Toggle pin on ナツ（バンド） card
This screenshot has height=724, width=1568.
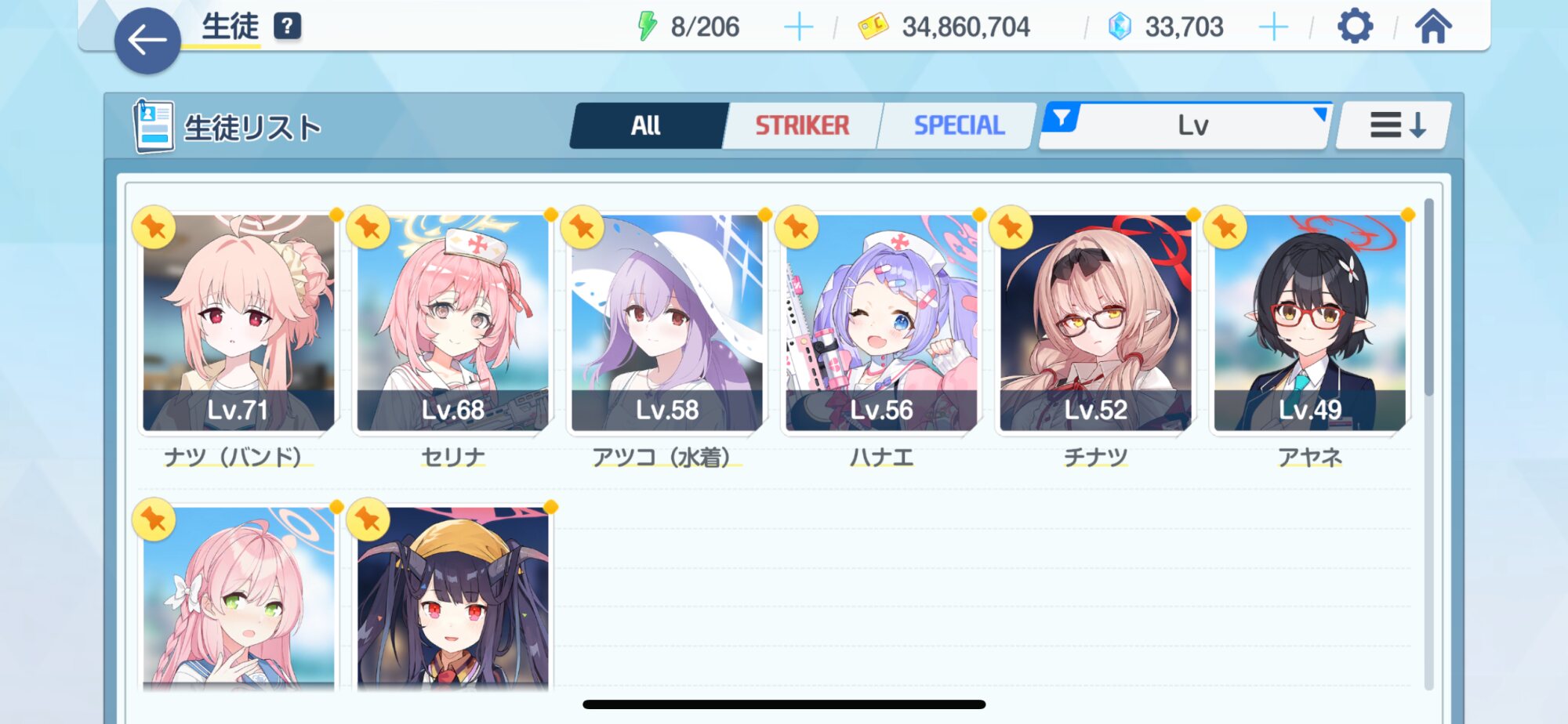click(x=154, y=227)
